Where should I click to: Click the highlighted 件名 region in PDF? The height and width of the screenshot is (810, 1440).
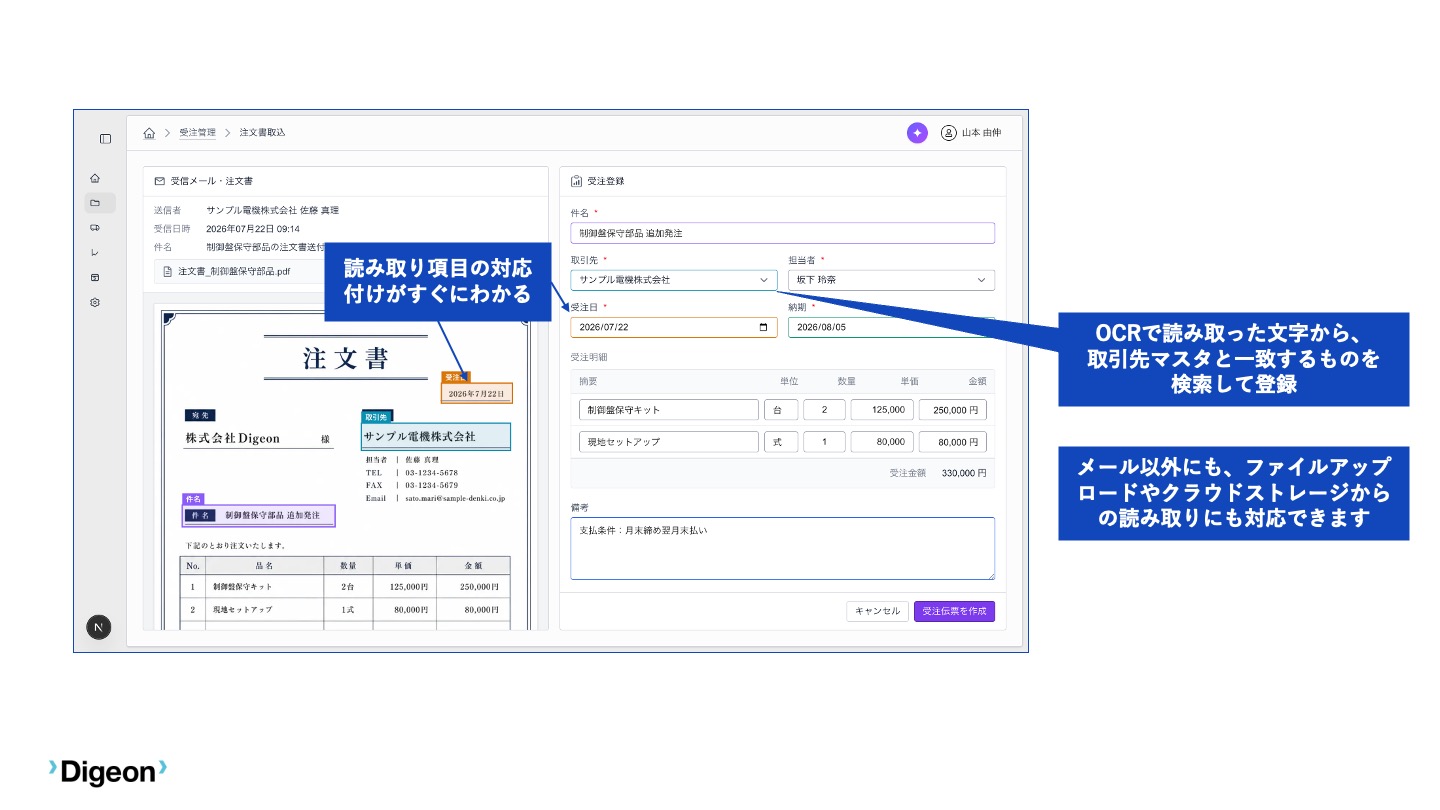pos(258,515)
